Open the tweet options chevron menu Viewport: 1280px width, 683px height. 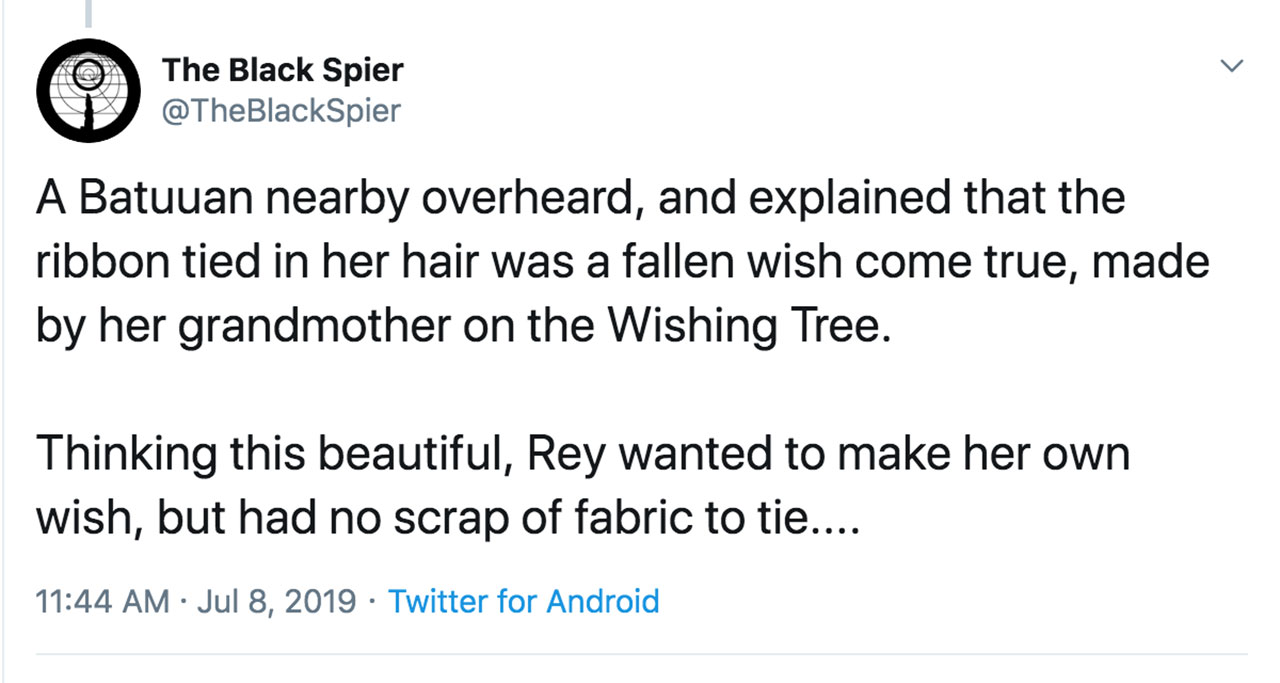click(1232, 68)
